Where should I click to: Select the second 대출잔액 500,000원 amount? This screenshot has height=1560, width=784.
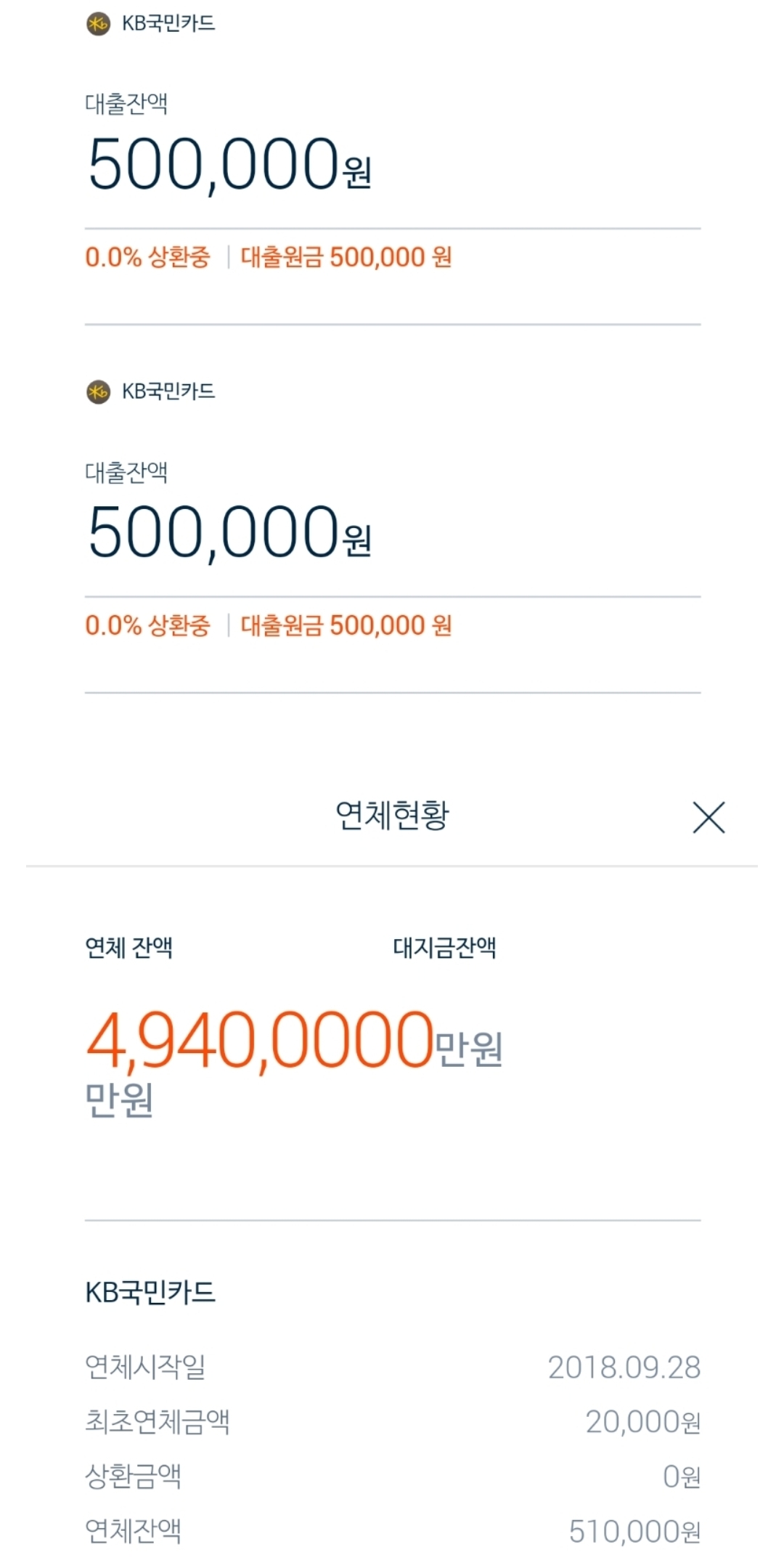[229, 533]
